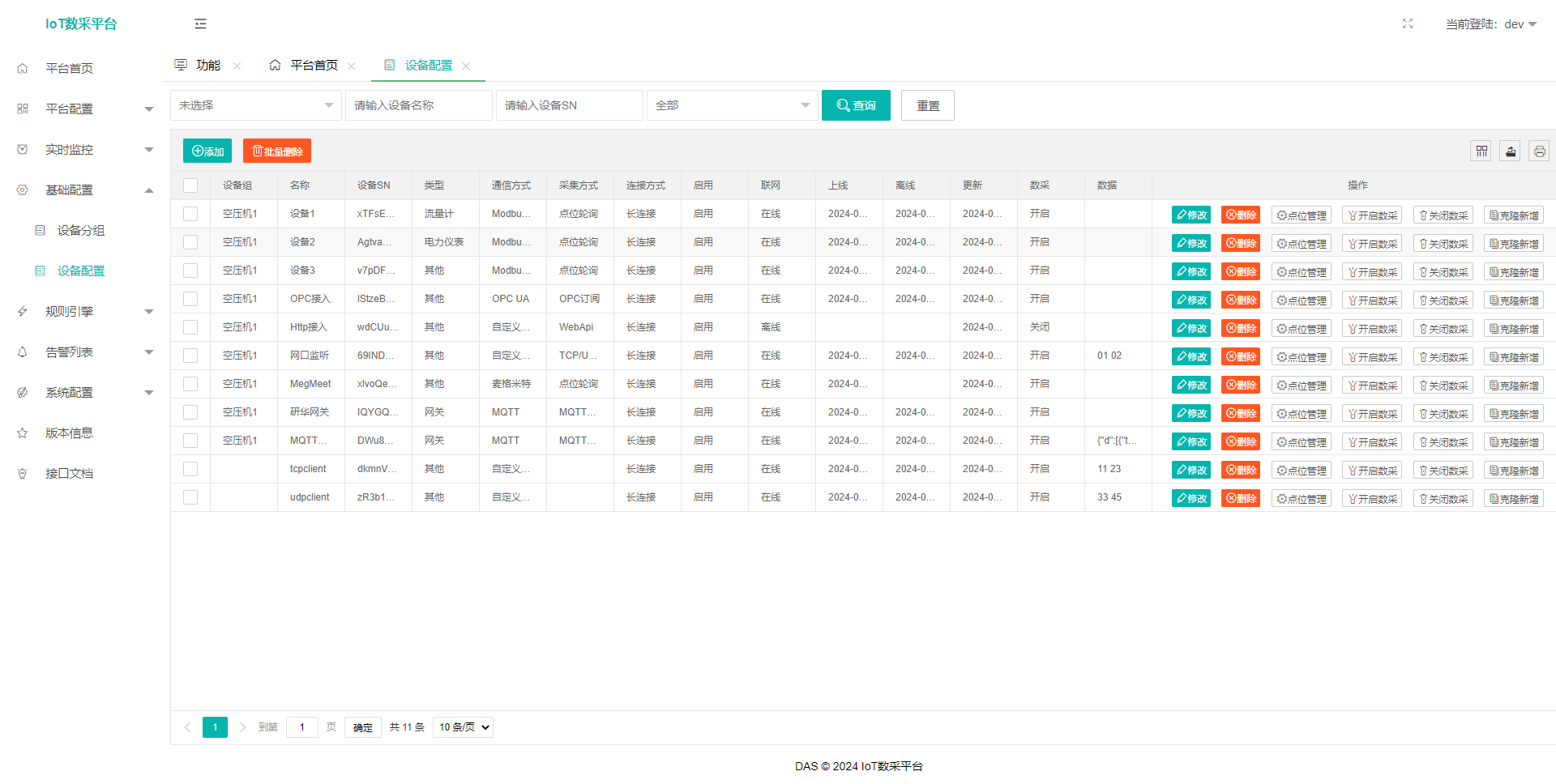
Task: Start data collection 开启数采 for OPC接入
Action: [x=1372, y=300]
